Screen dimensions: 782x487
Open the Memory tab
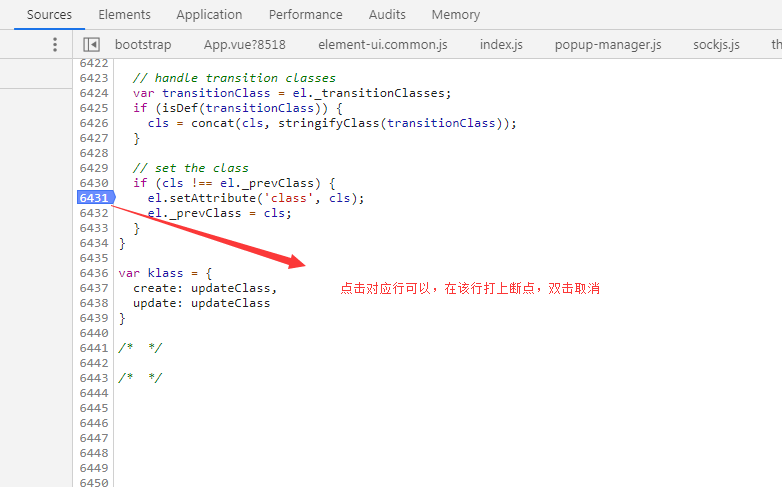click(456, 14)
